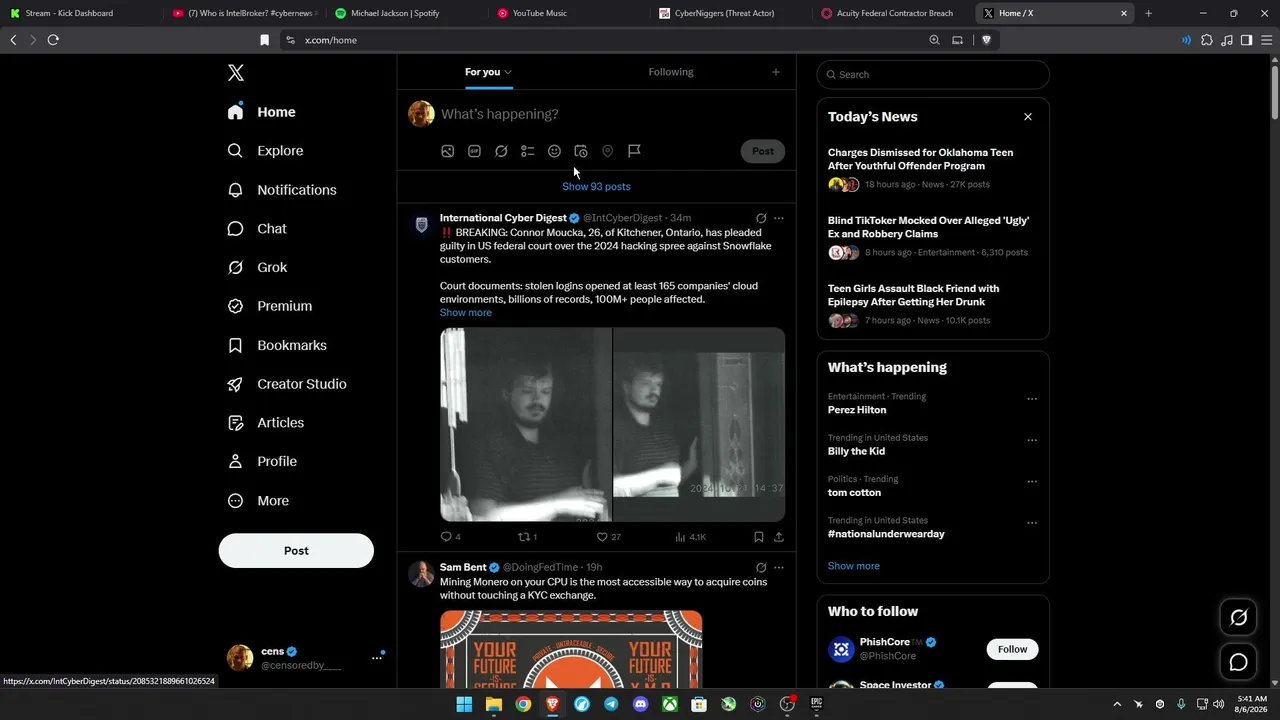Click the X logo in the sidebar
Screen dimensions: 1280x720
click(x=236, y=73)
